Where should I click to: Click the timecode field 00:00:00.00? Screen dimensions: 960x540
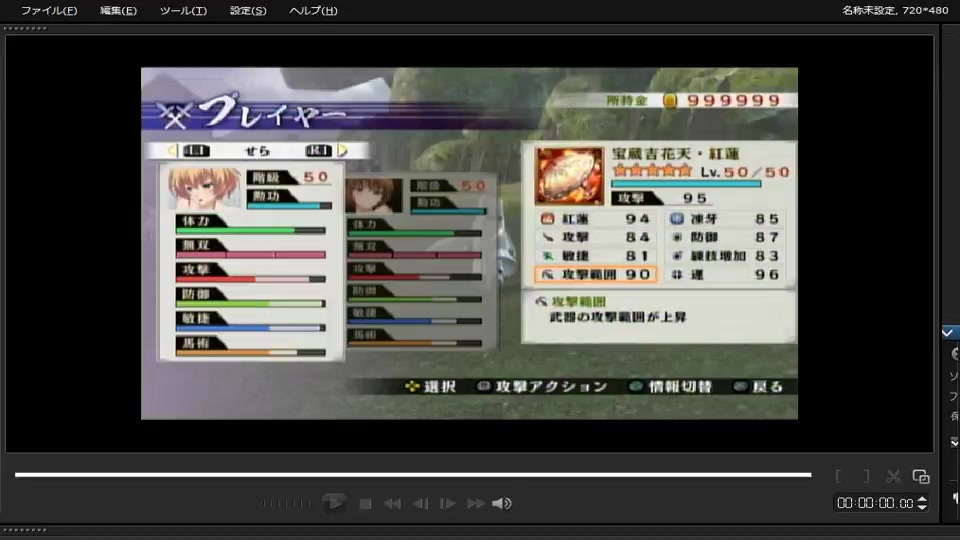tap(875, 503)
